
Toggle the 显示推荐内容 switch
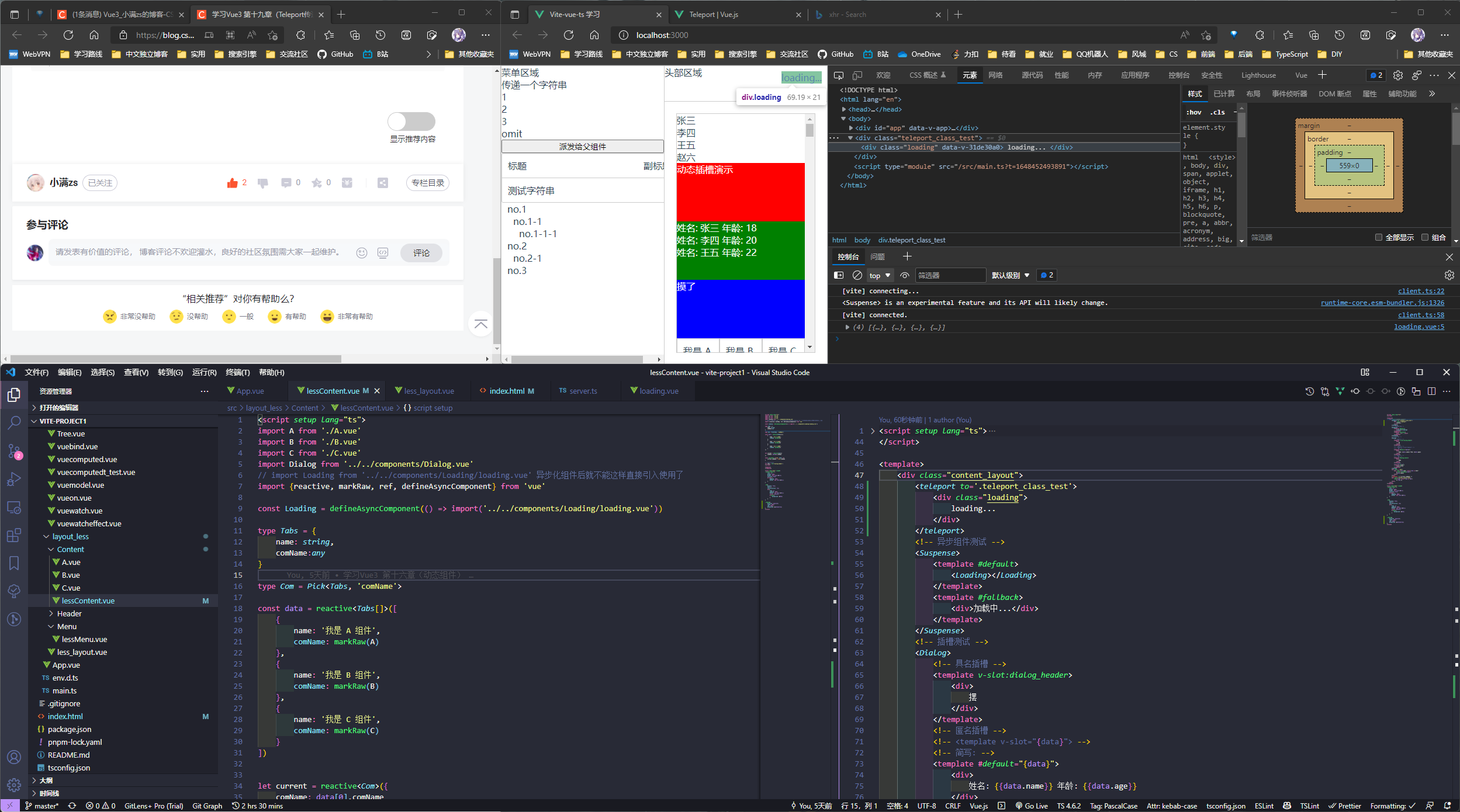click(x=411, y=122)
